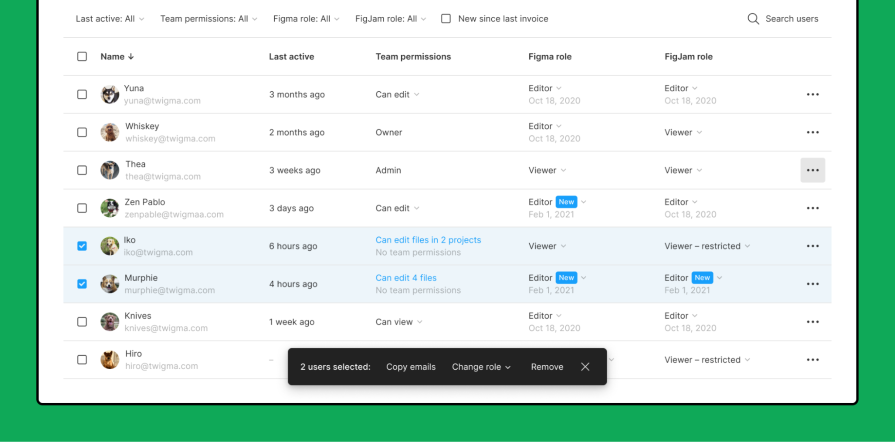Click Zen Pablo's avatar picture
Image resolution: width=895 pixels, height=442 pixels.
110,208
